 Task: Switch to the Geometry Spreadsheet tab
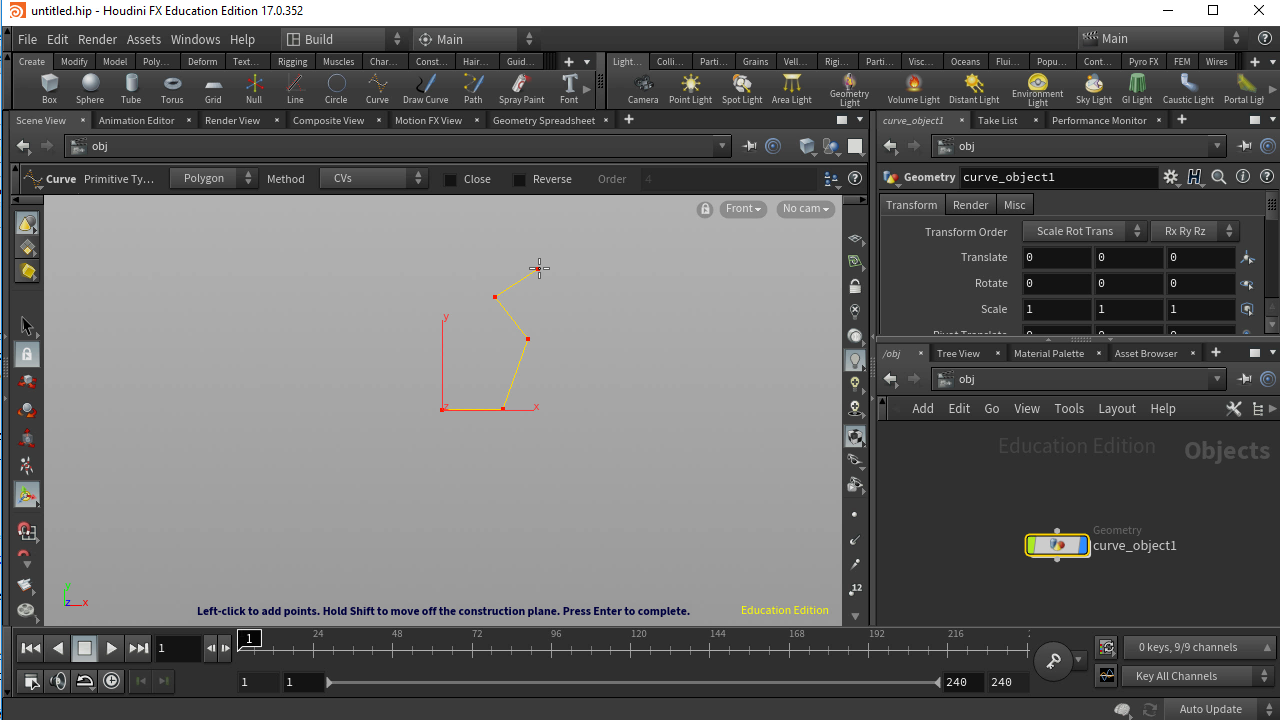(x=544, y=121)
